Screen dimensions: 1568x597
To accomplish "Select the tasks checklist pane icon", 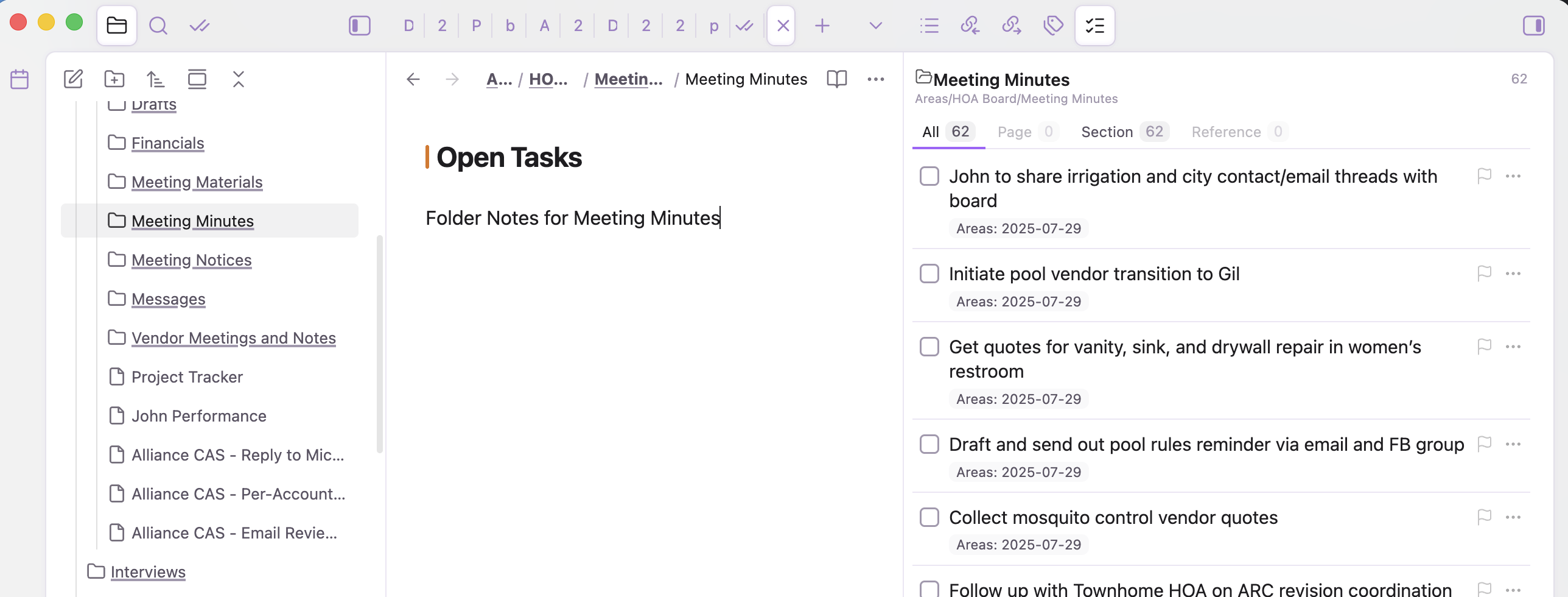I will point(1094,26).
